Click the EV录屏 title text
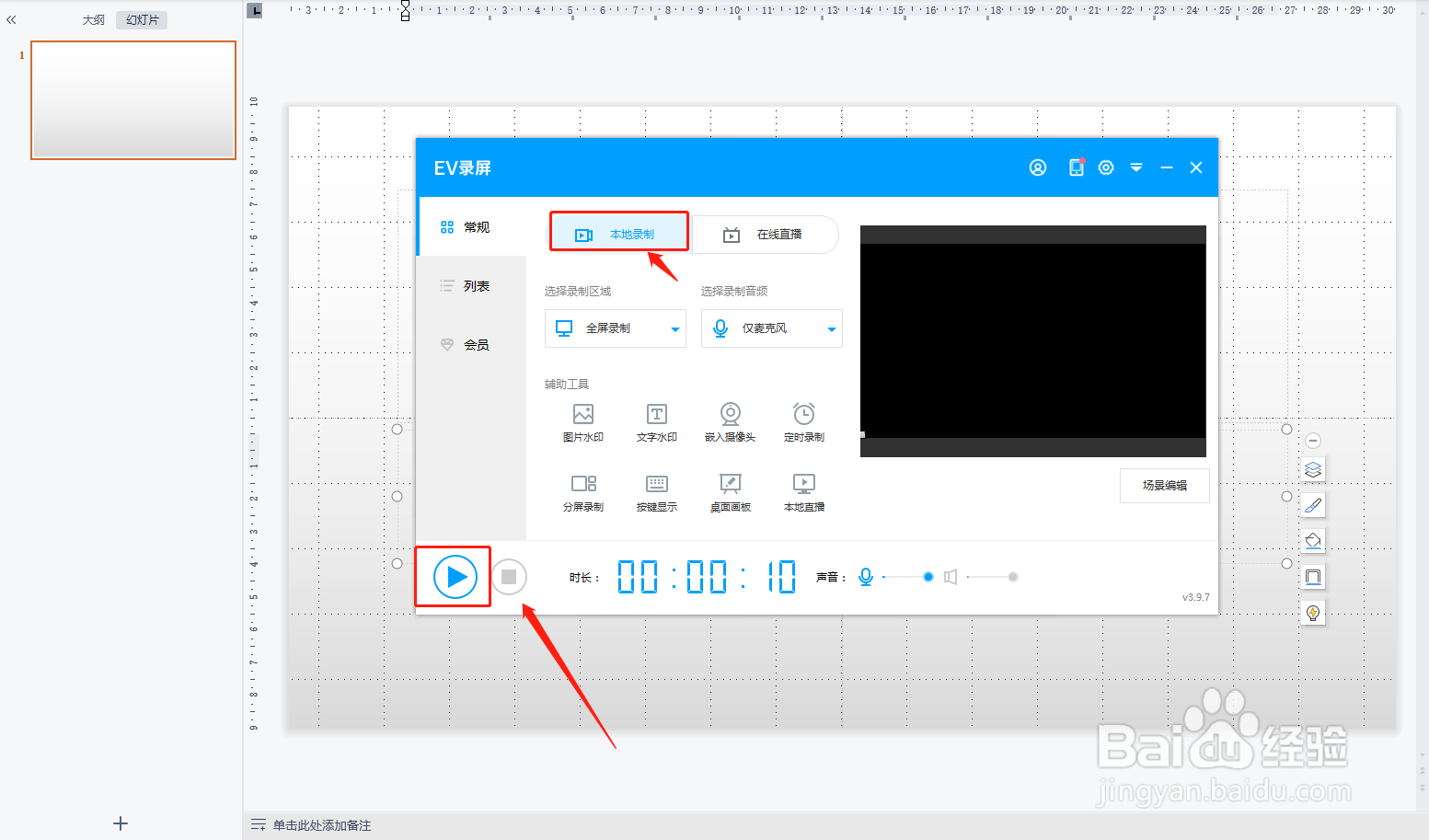This screenshot has width=1429, height=840. coord(463,167)
